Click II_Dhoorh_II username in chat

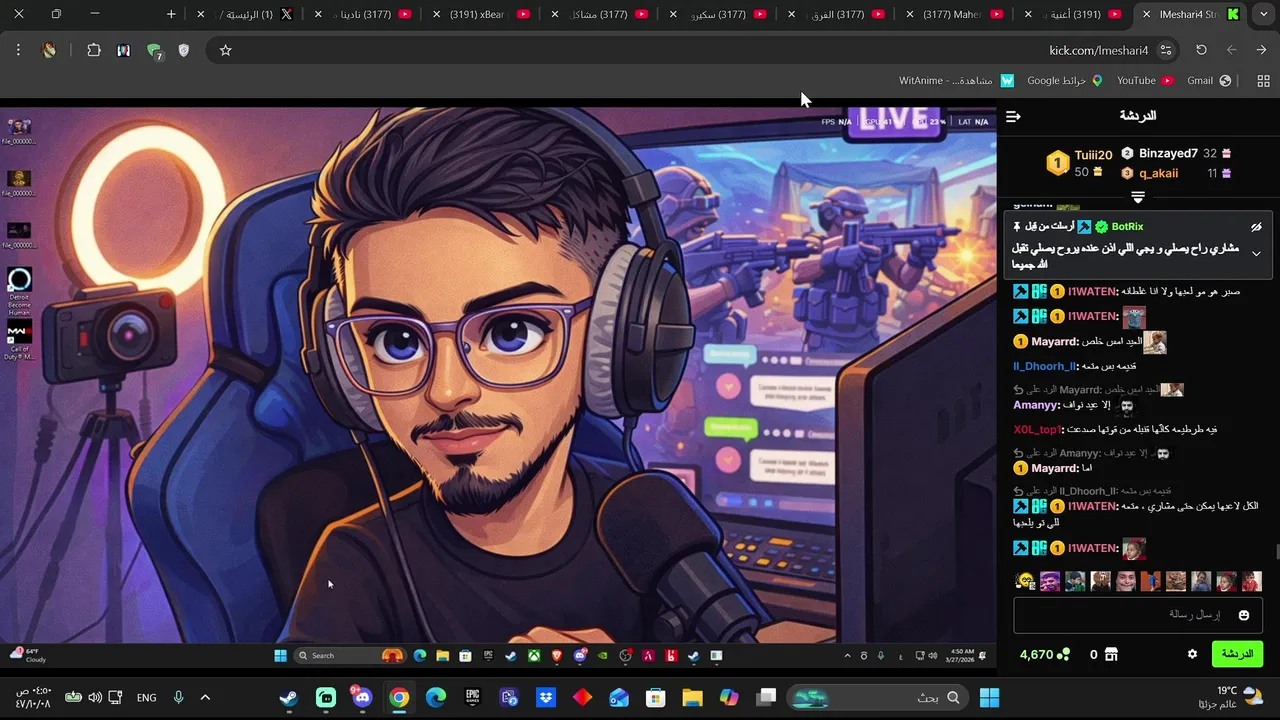(x=1045, y=366)
